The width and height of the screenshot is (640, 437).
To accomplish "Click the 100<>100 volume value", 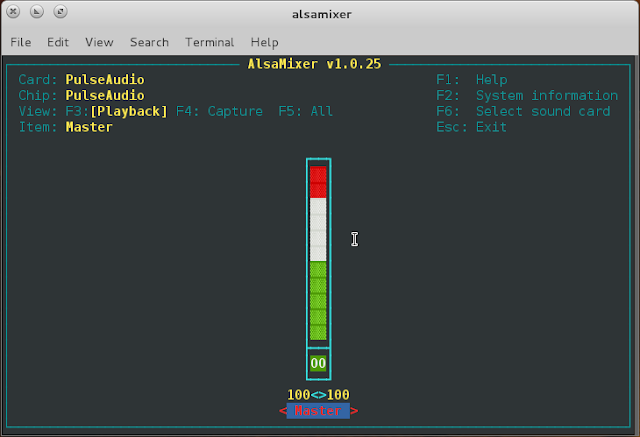I will pos(318,395).
